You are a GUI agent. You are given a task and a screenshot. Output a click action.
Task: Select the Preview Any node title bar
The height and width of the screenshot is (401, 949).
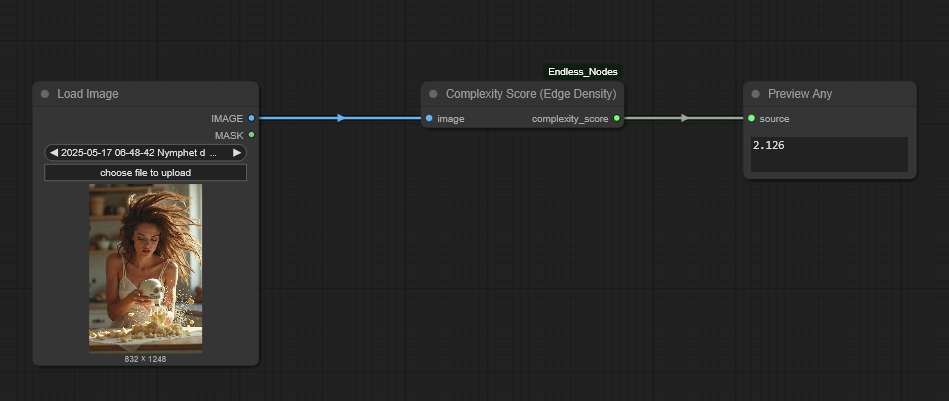[800, 94]
